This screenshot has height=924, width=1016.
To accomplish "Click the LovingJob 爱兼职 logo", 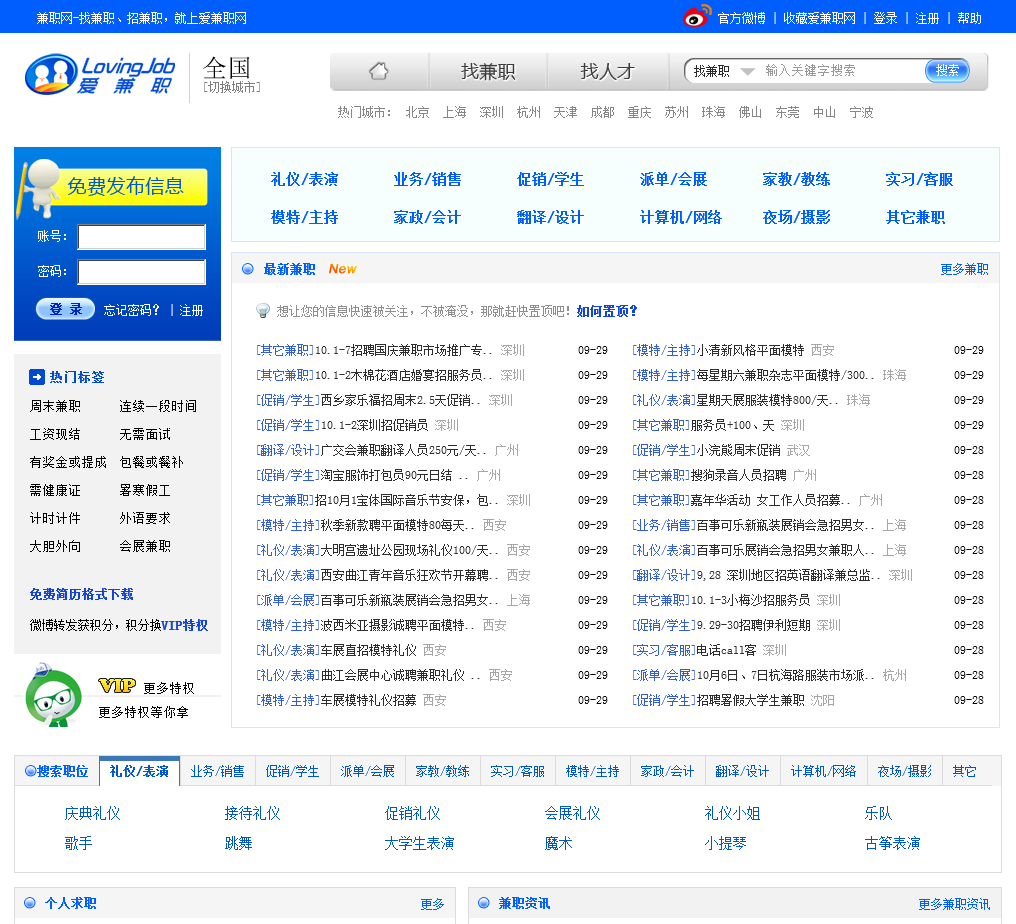I will pyautogui.click(x=100, y=75).
